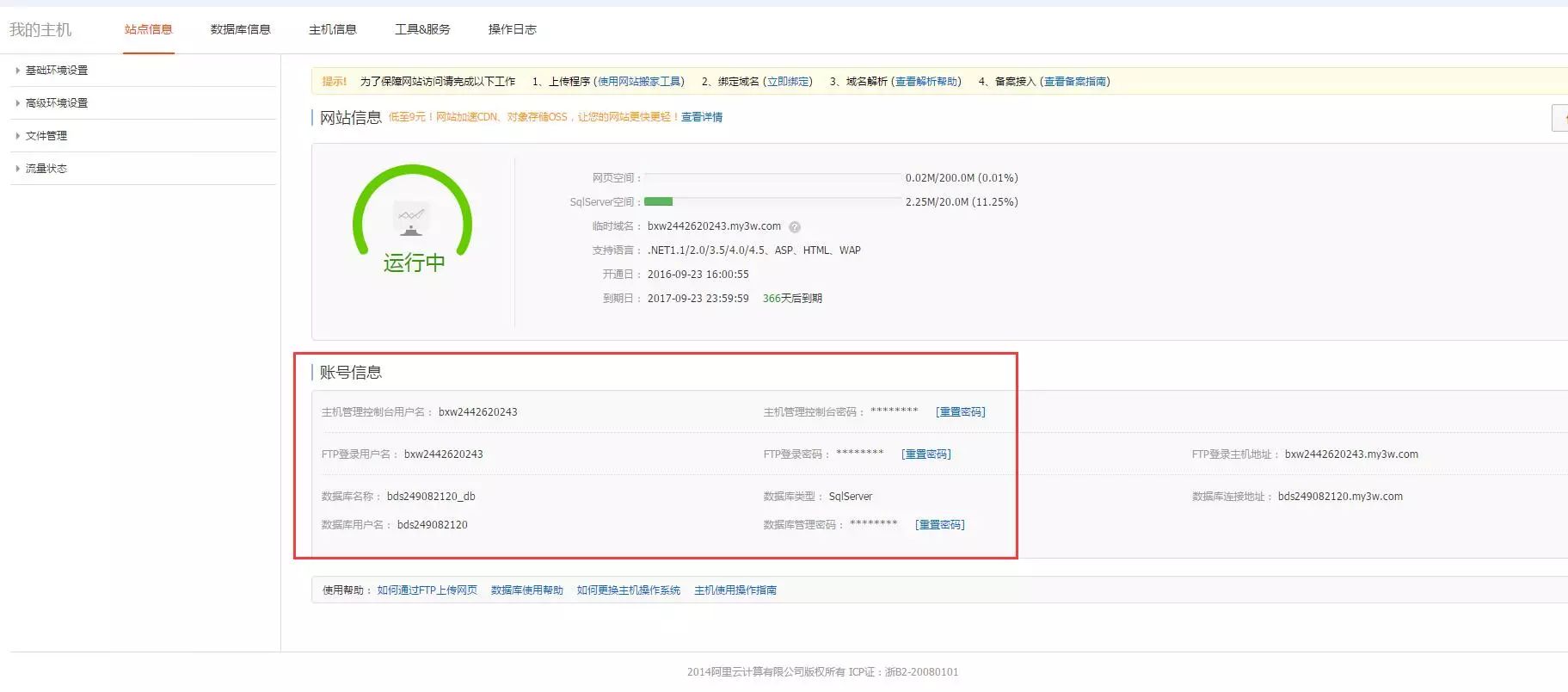The width and height of the screenshot is (1568, 692).
Task: Click console username bxw2442620243
Action: click(x=478, y=412)
